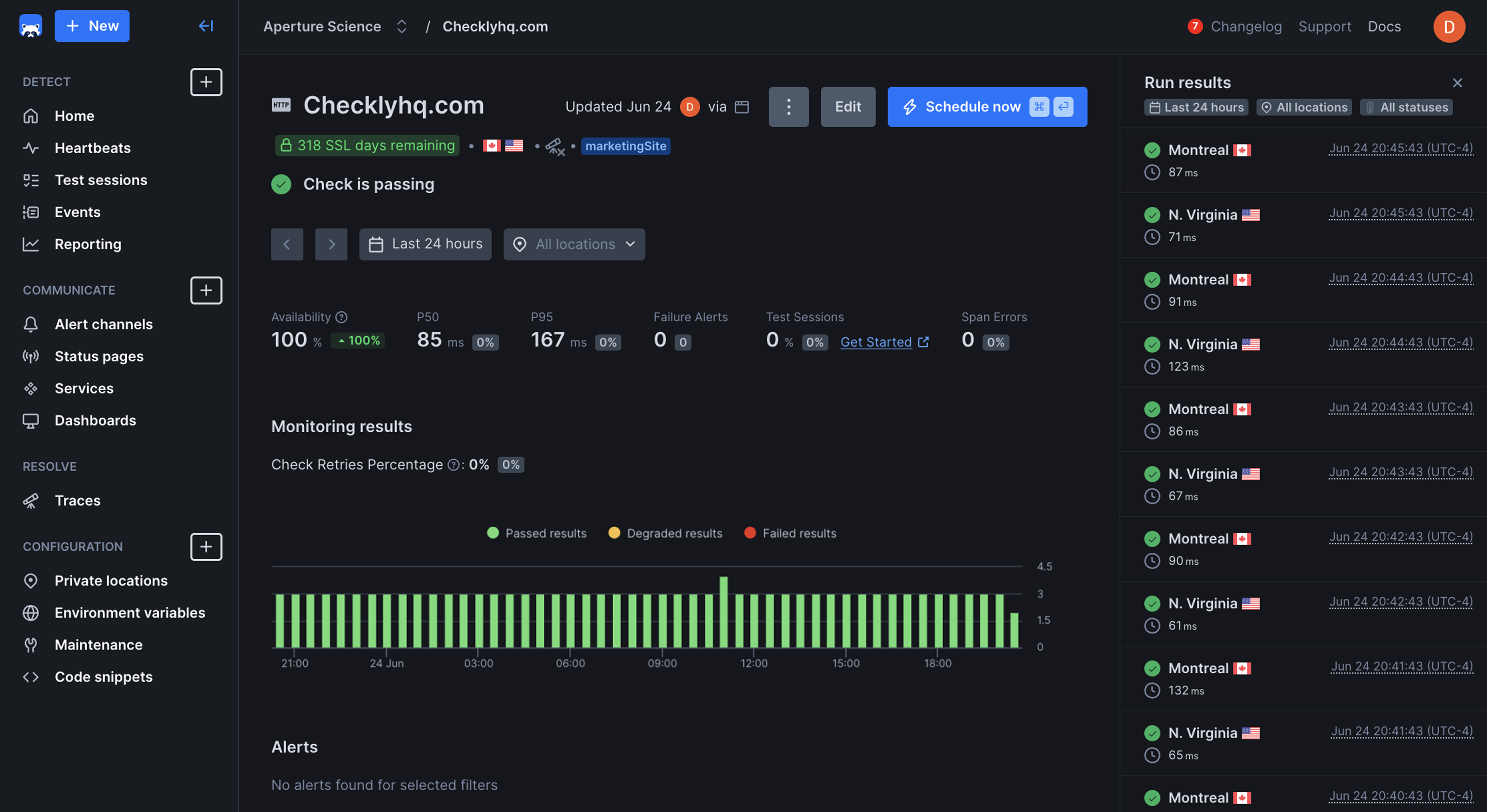Toggle Degraded results in the chart legend
This screenshot has width=1487, height=812.
pyautogui.click(x=665, y=533)
